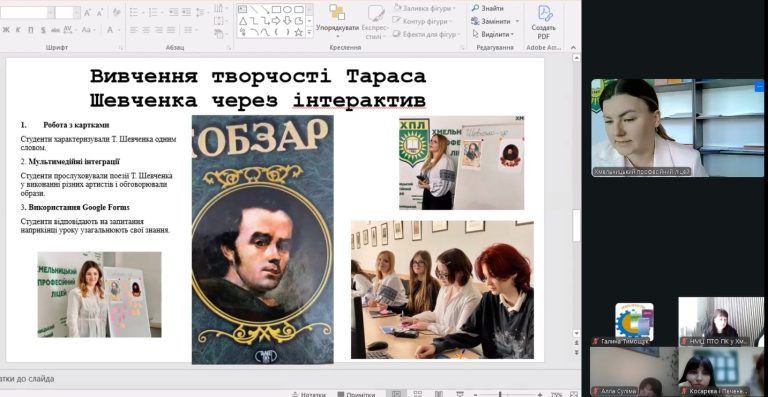Select the 5-point Star shape
The height and width of the screenshot is (397, 768).
tap(298, 32)
